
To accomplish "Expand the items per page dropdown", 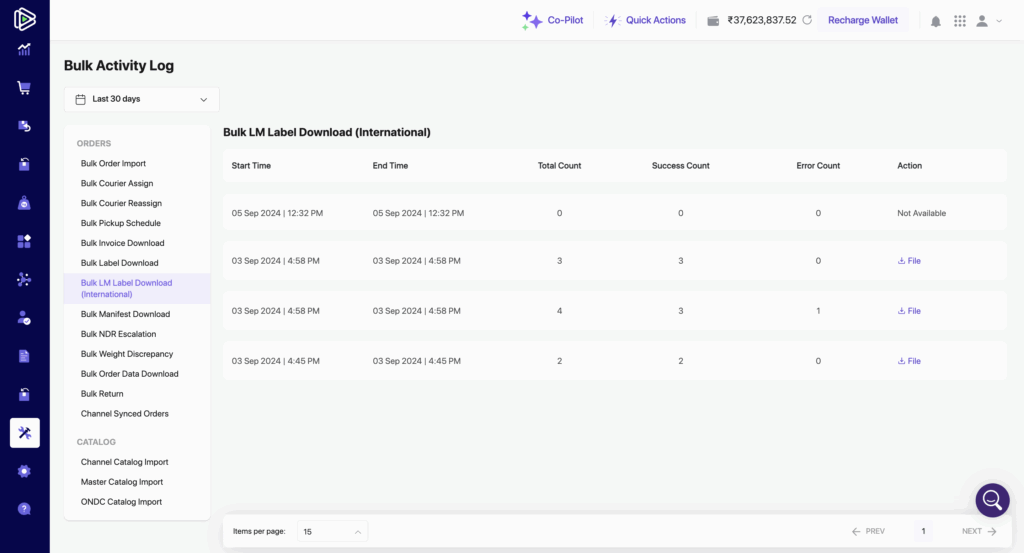I will (332, 532).
